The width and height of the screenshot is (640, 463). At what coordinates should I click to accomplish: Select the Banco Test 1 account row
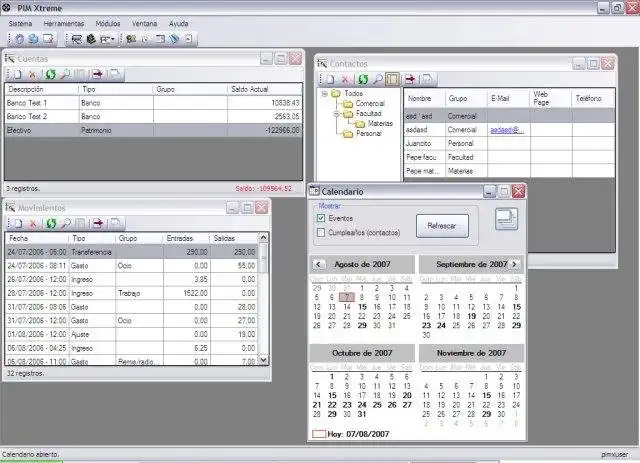pos(153,103)
